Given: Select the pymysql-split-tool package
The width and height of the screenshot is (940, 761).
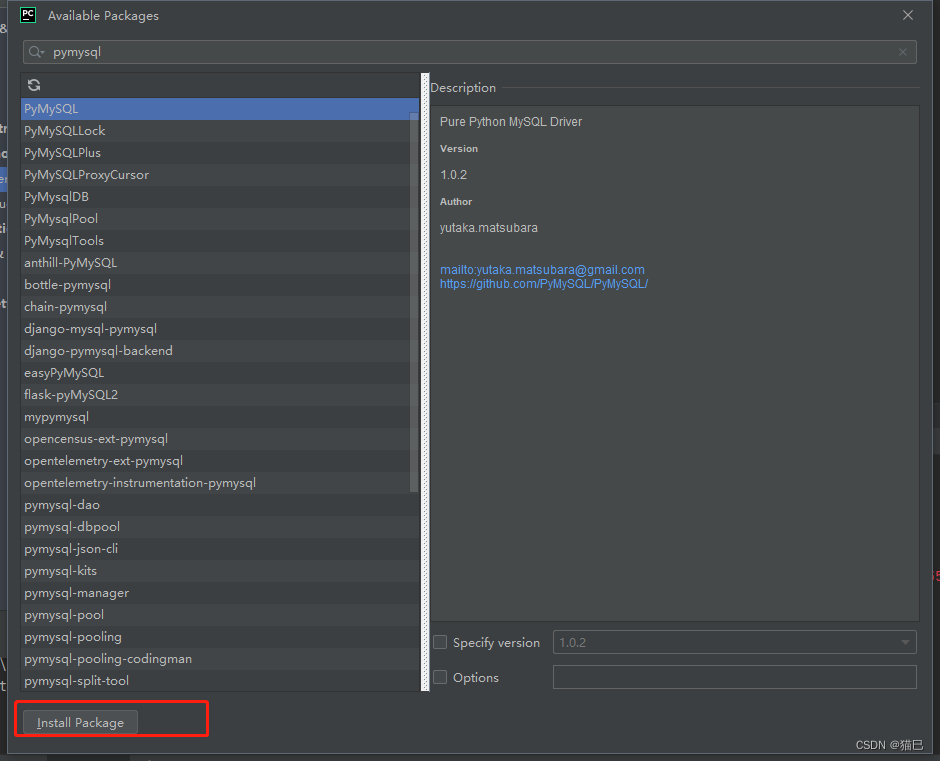Looking at the screenshot, I should click(x=219, y=681).
